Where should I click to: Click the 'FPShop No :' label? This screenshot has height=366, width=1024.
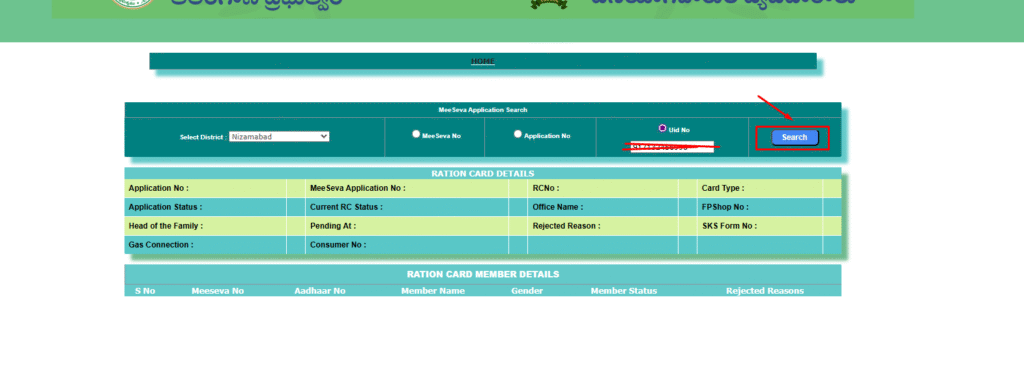pos(726,207)
